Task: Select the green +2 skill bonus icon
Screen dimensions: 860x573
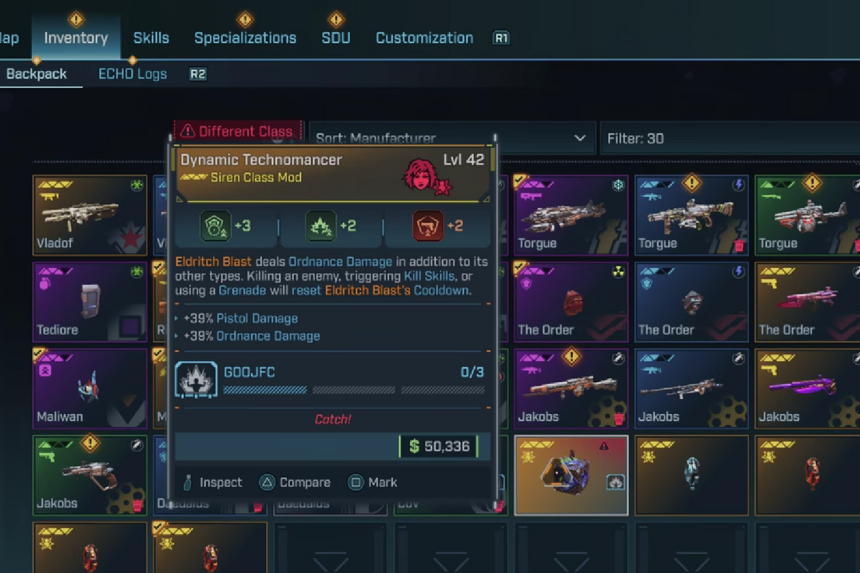Action: tap(320, 226)
